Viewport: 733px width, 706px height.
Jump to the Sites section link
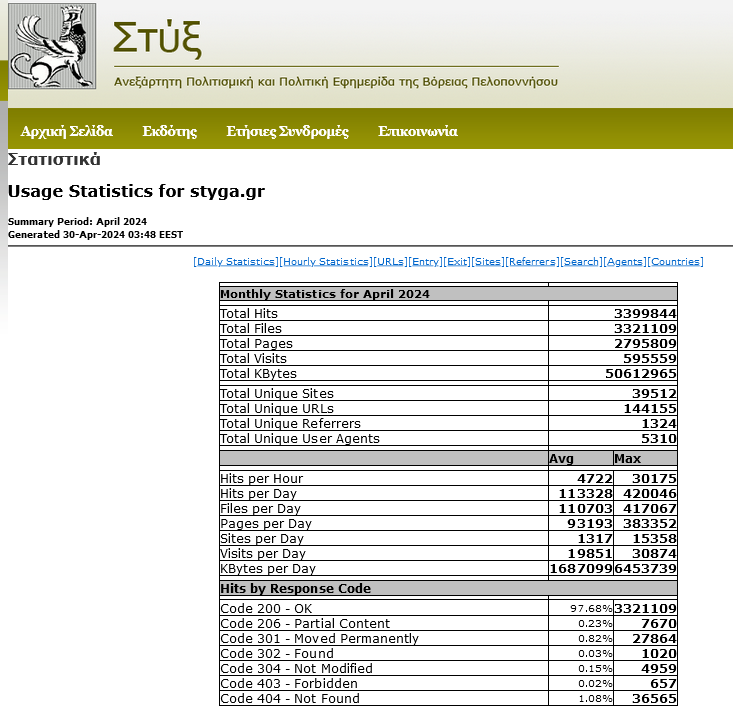point(488,261)
